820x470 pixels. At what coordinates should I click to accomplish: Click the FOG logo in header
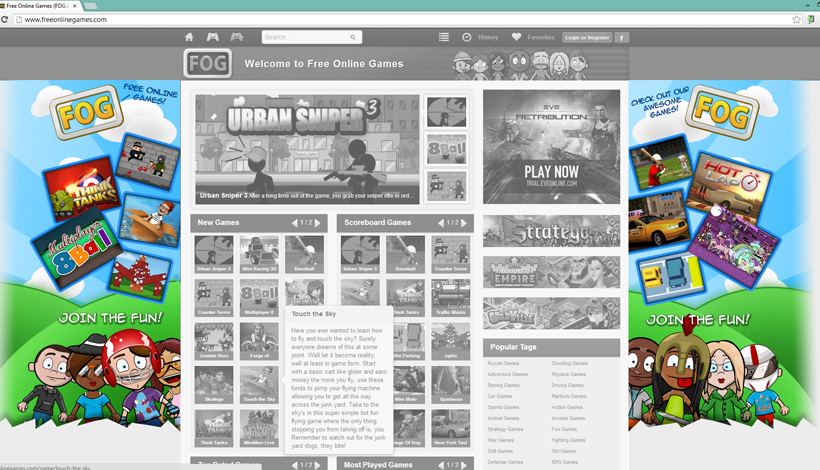(208, 64)
